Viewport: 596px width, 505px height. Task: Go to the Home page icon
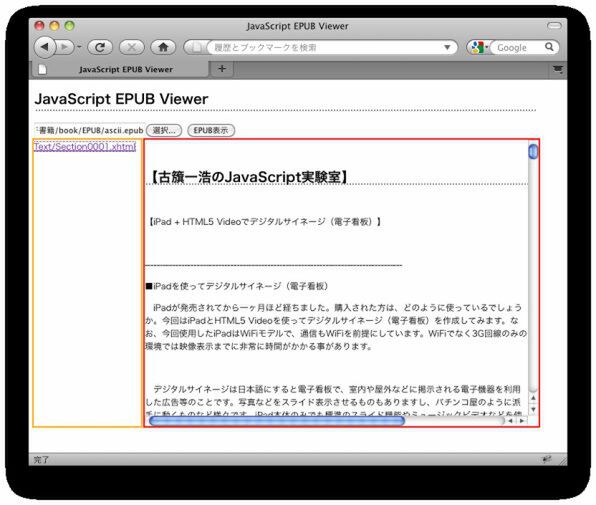163,47
